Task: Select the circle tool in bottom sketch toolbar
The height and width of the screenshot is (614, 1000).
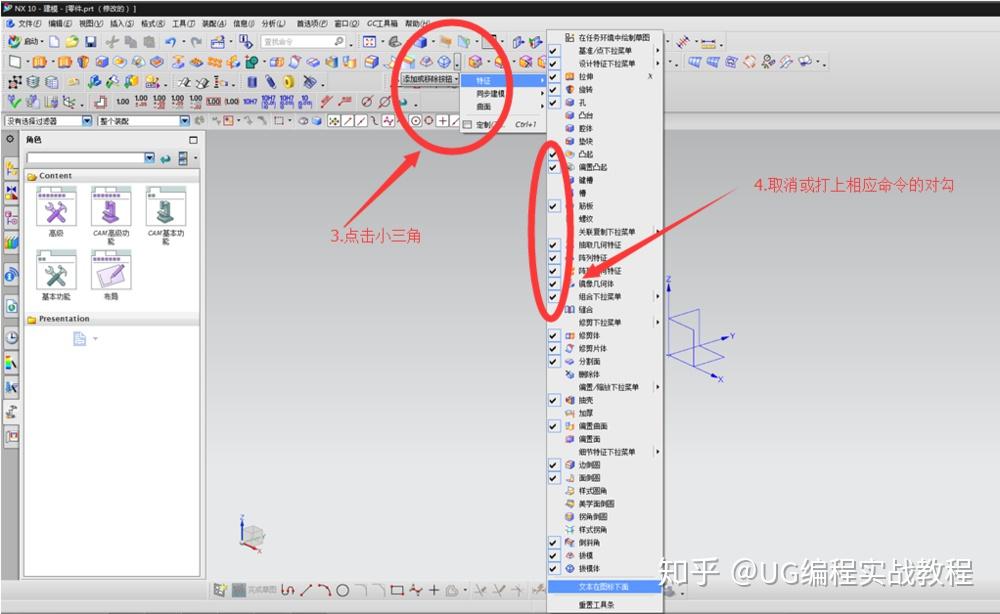Action: point(341,591)
